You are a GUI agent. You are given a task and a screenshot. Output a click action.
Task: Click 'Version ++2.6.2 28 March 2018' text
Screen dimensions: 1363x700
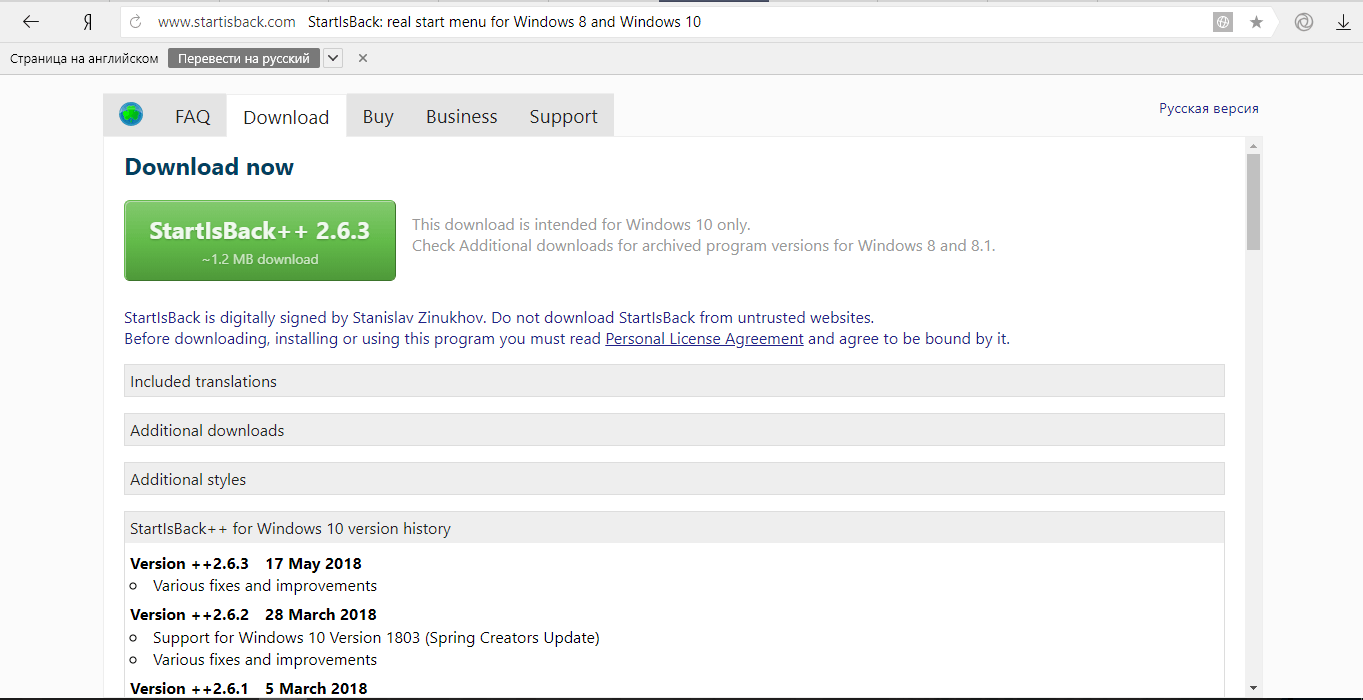coord(253,615)
